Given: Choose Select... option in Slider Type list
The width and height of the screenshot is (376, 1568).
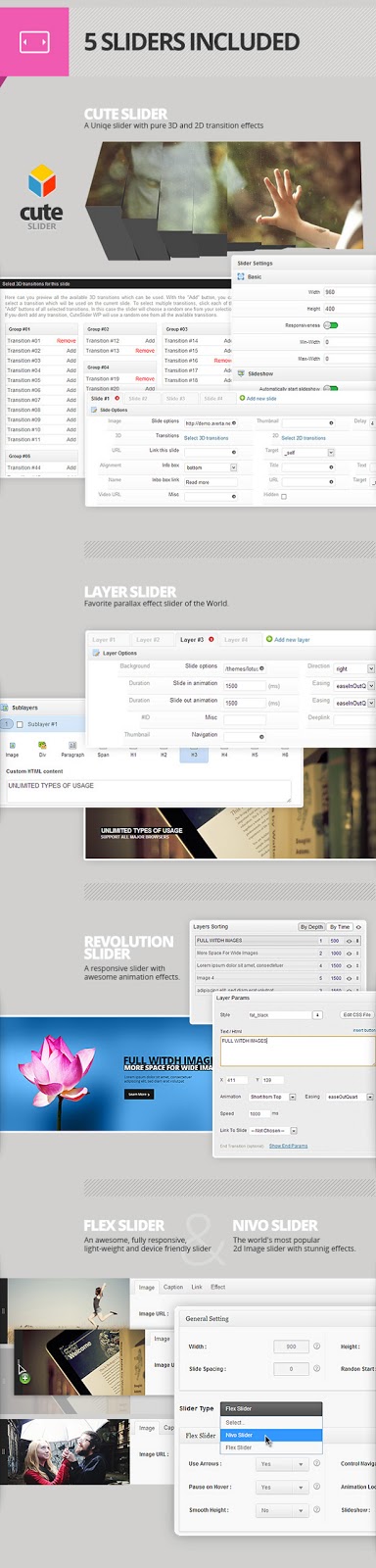Looking at the screenshot, I should pyautogui.click(x=271, y=1422).
